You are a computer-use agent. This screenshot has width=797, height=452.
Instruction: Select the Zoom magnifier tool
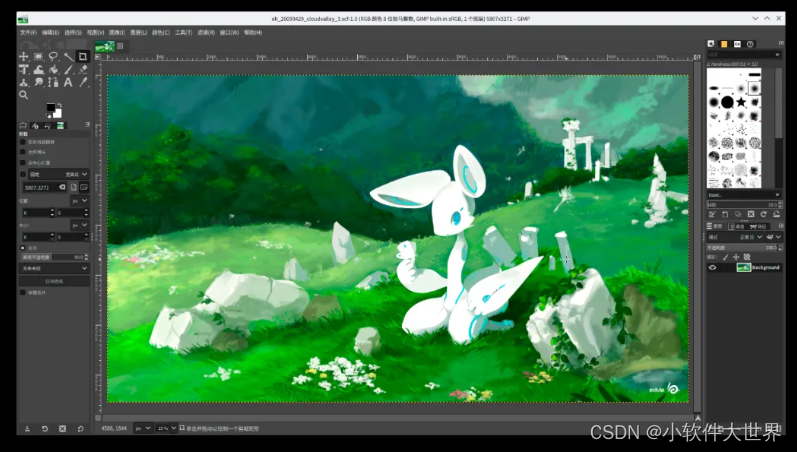(x=23, y=95)
